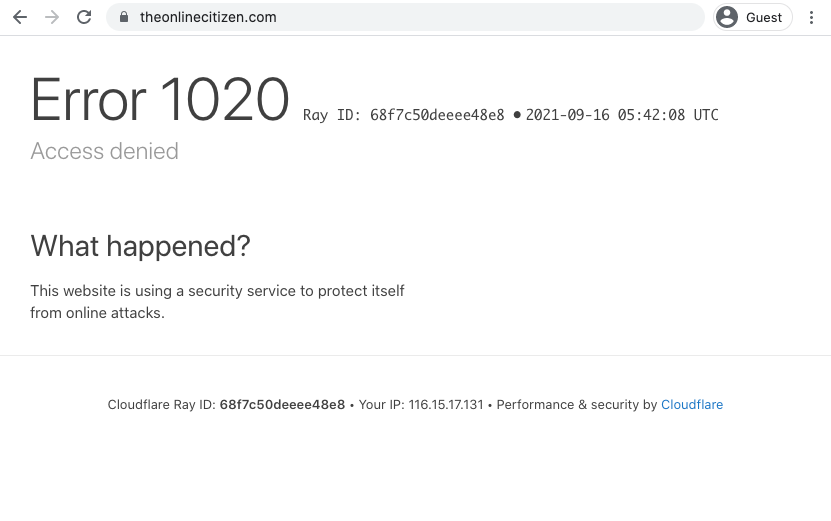Click the horizontal divider above the footer
The height and width of the screenshot is (521, 831).
(415, 355)
